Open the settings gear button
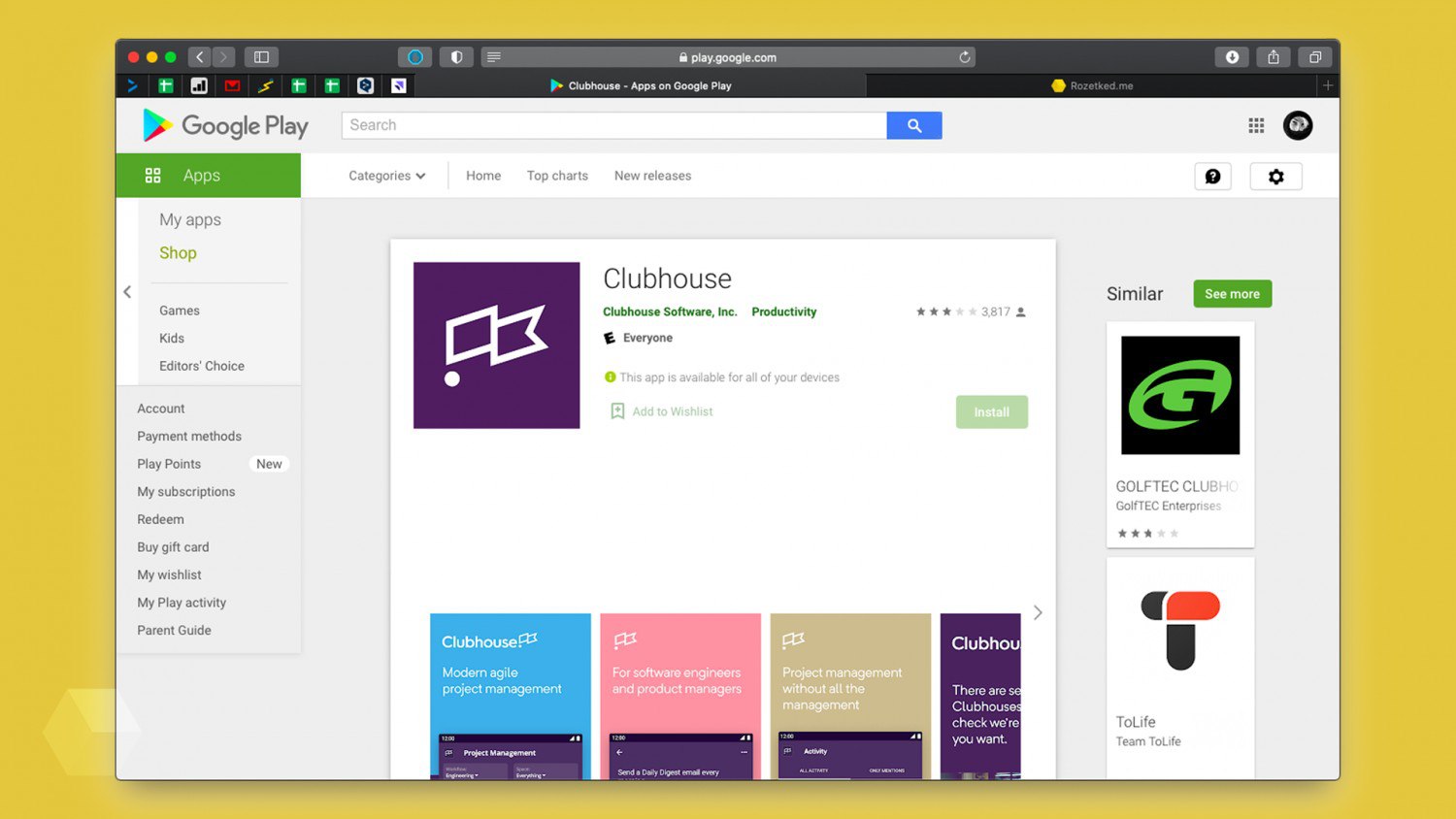The height and width of the screenshot is (819, 1456). (x=1275, y=176)
